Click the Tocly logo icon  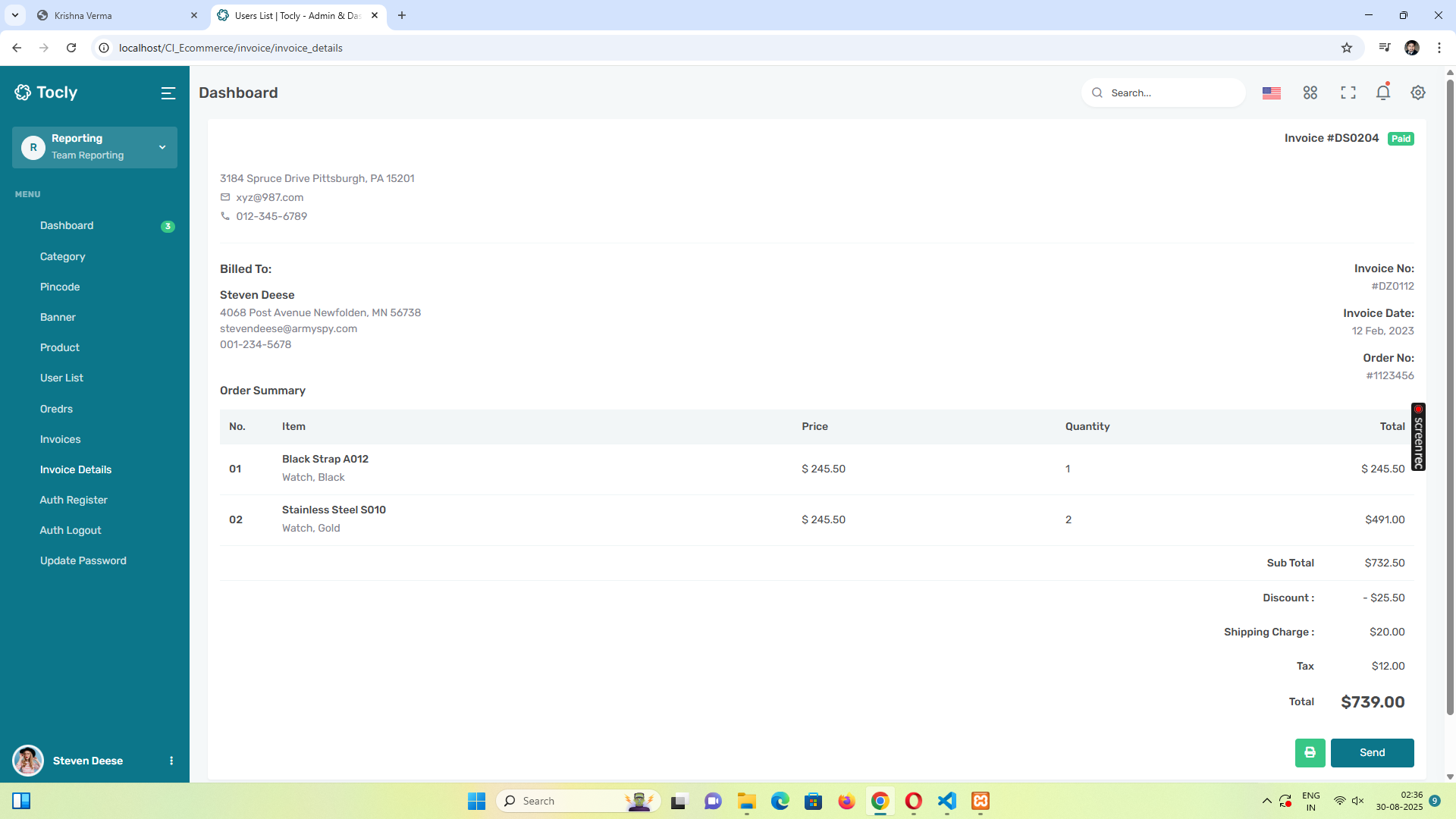23,93
